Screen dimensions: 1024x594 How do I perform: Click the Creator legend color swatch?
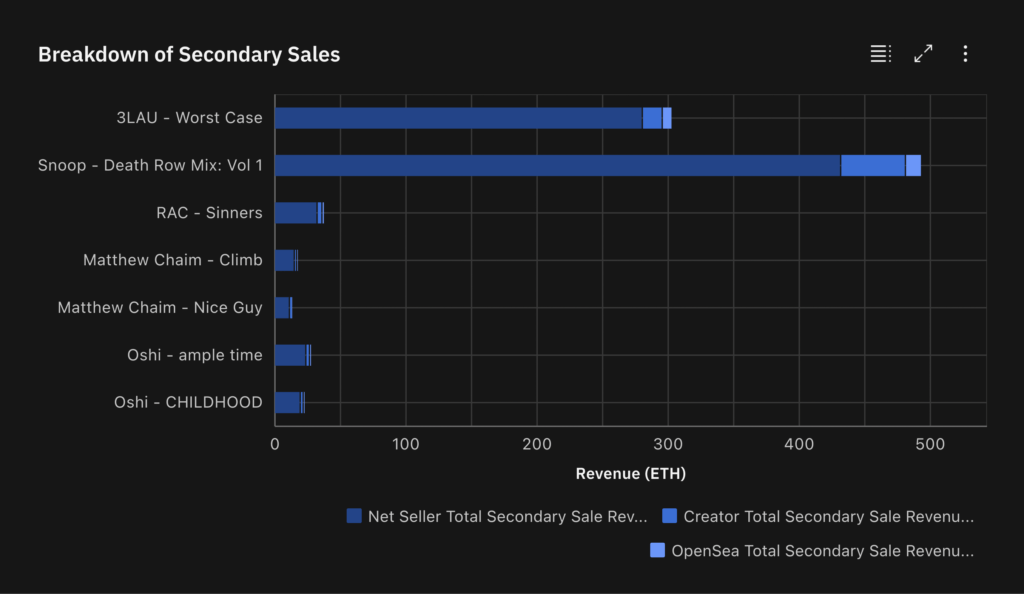(x=670, y=516)
